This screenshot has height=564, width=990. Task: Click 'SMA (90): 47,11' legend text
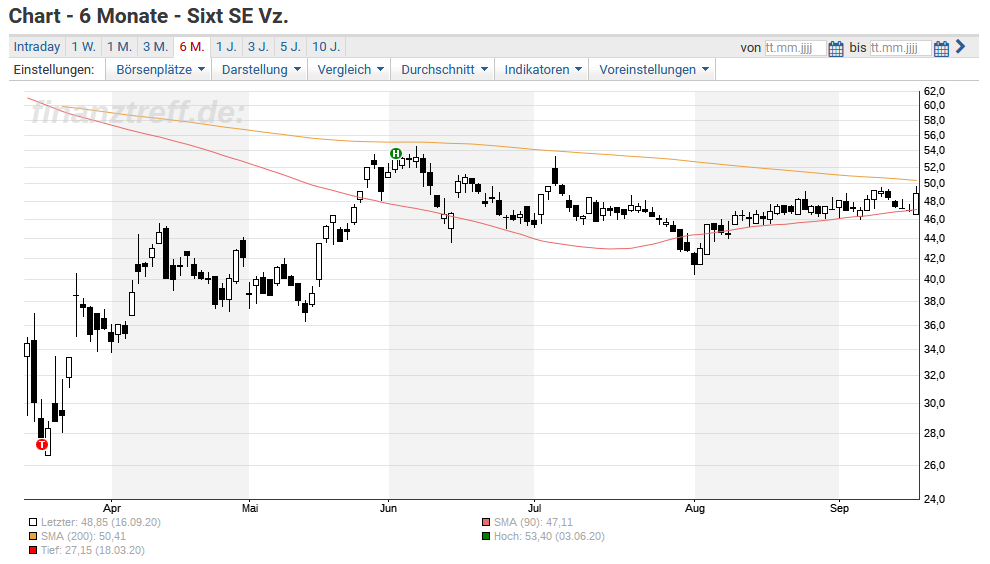[x=534, y=522]
